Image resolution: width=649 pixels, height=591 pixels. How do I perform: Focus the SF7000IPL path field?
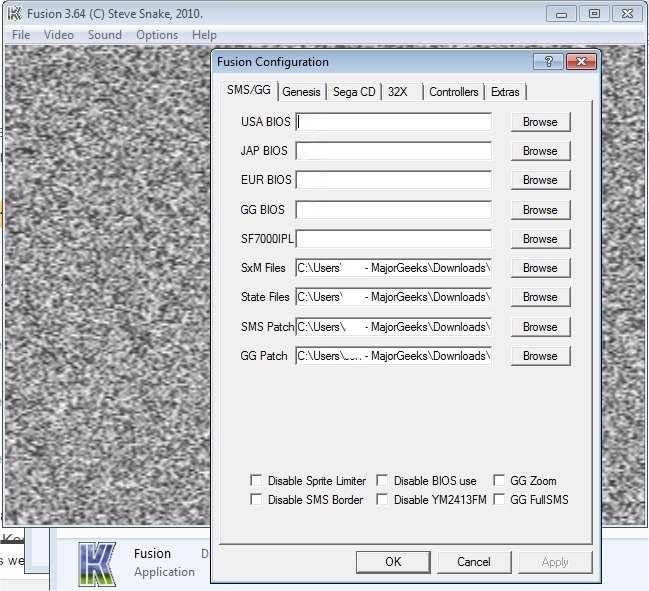[x=394, y=239]
